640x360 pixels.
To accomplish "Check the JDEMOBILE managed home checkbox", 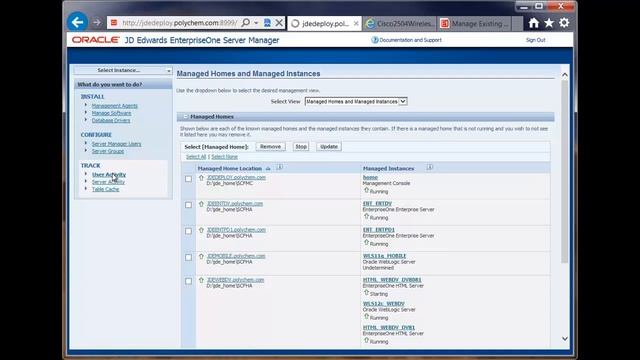I will pyautogui.click(x=188, y=257).
